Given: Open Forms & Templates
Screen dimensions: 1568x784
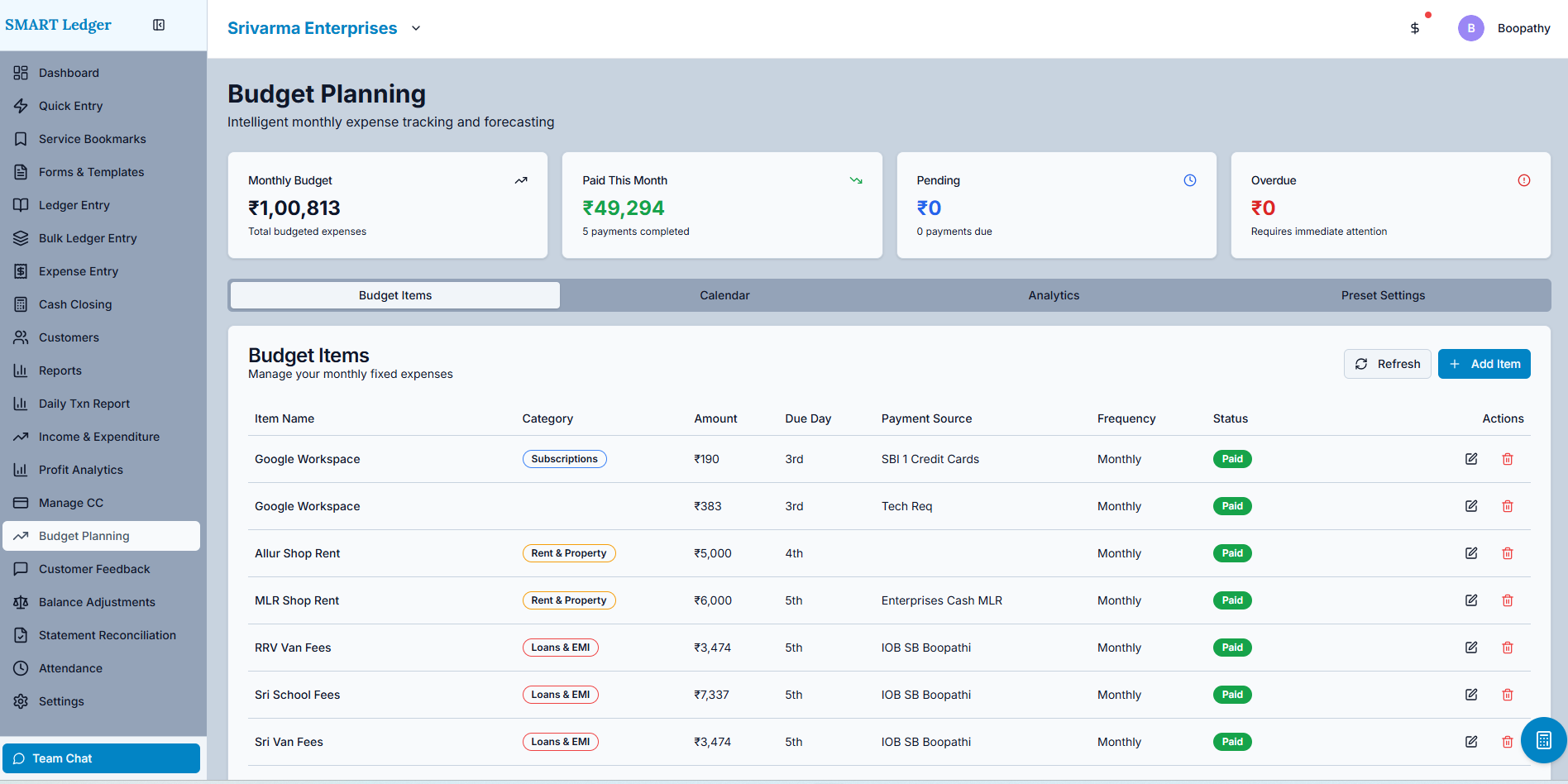Looking at the screenshot, I should point(101,172).
